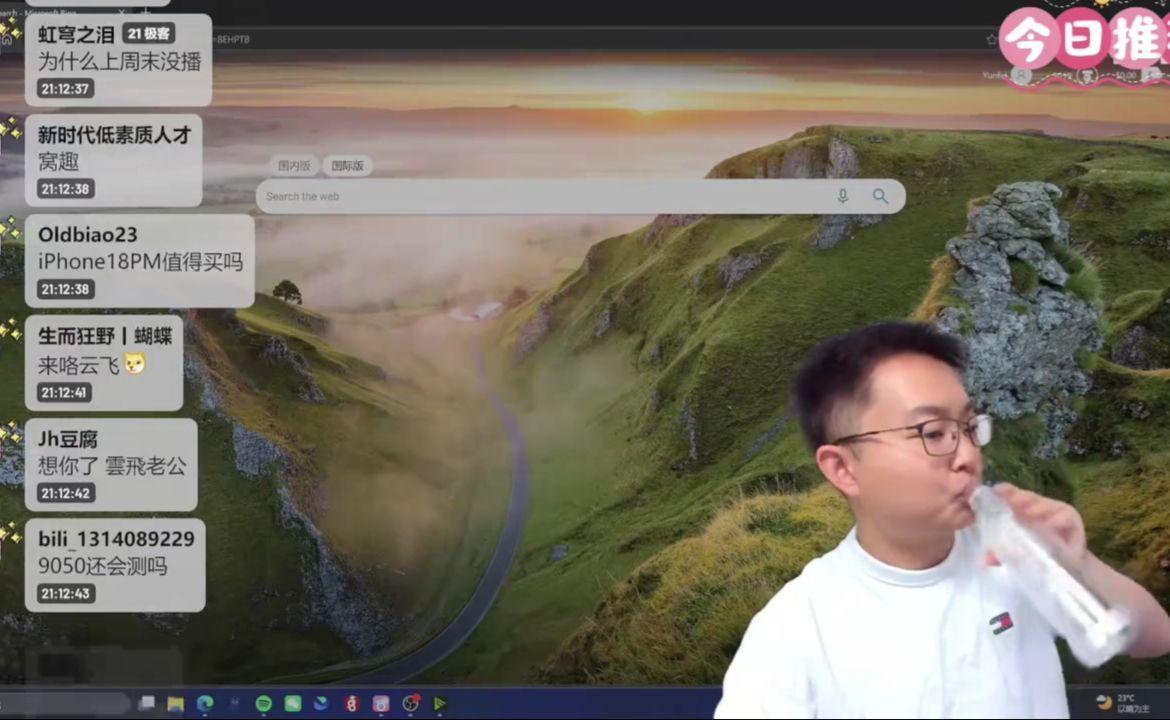The height and width of the screenshot is (720, 1170).
Task: Click the Windows taskbar search box
Action: [x=65, y=703]
